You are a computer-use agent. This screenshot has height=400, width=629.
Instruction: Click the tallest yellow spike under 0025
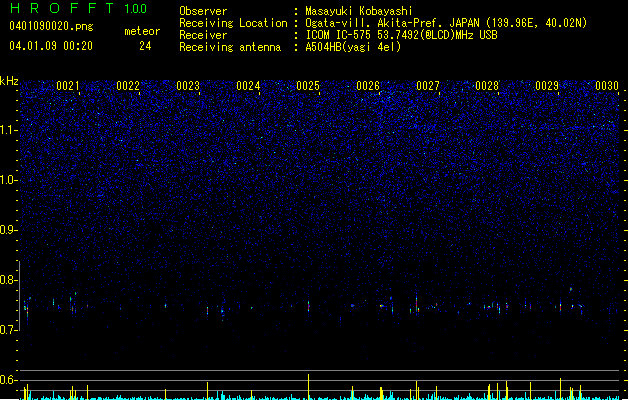point(308,387)
